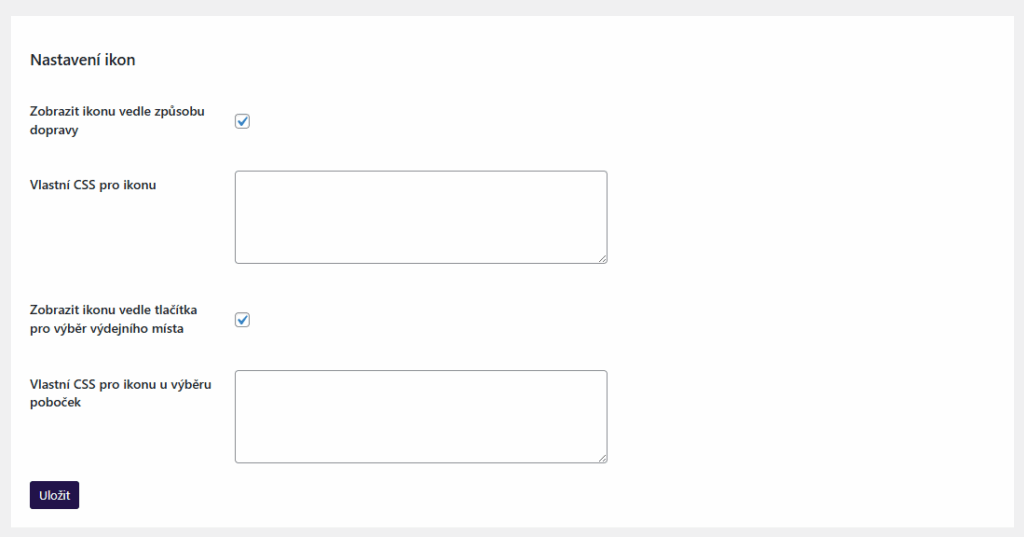The width and height of the screenshot is (1024, 537).
Task: Toggle the checkbox for icon beside shipping method
Action: pyautogui.click(x=242, y=121)
